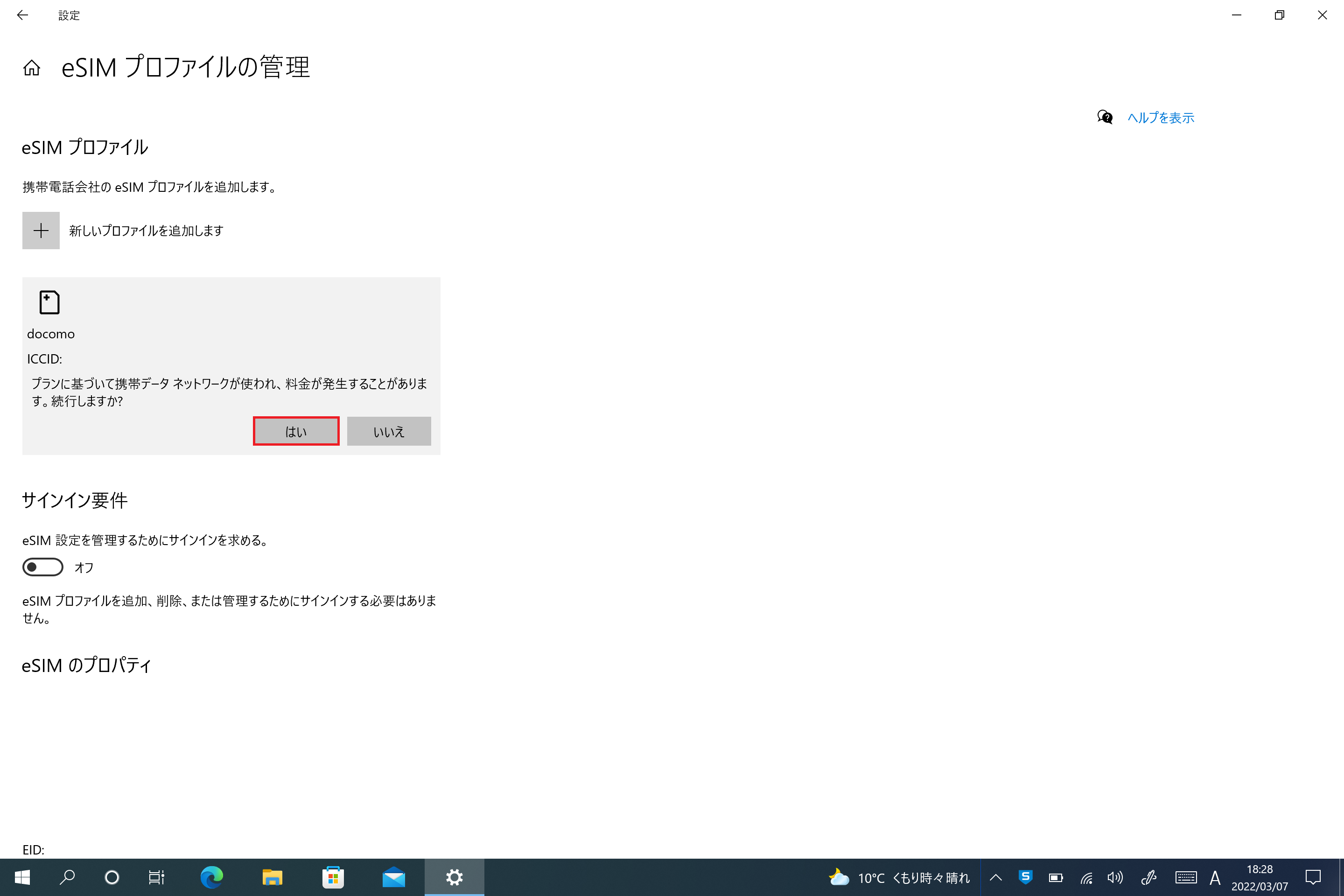Click the eSIM のプロパティ heading

tap(87, 665)
